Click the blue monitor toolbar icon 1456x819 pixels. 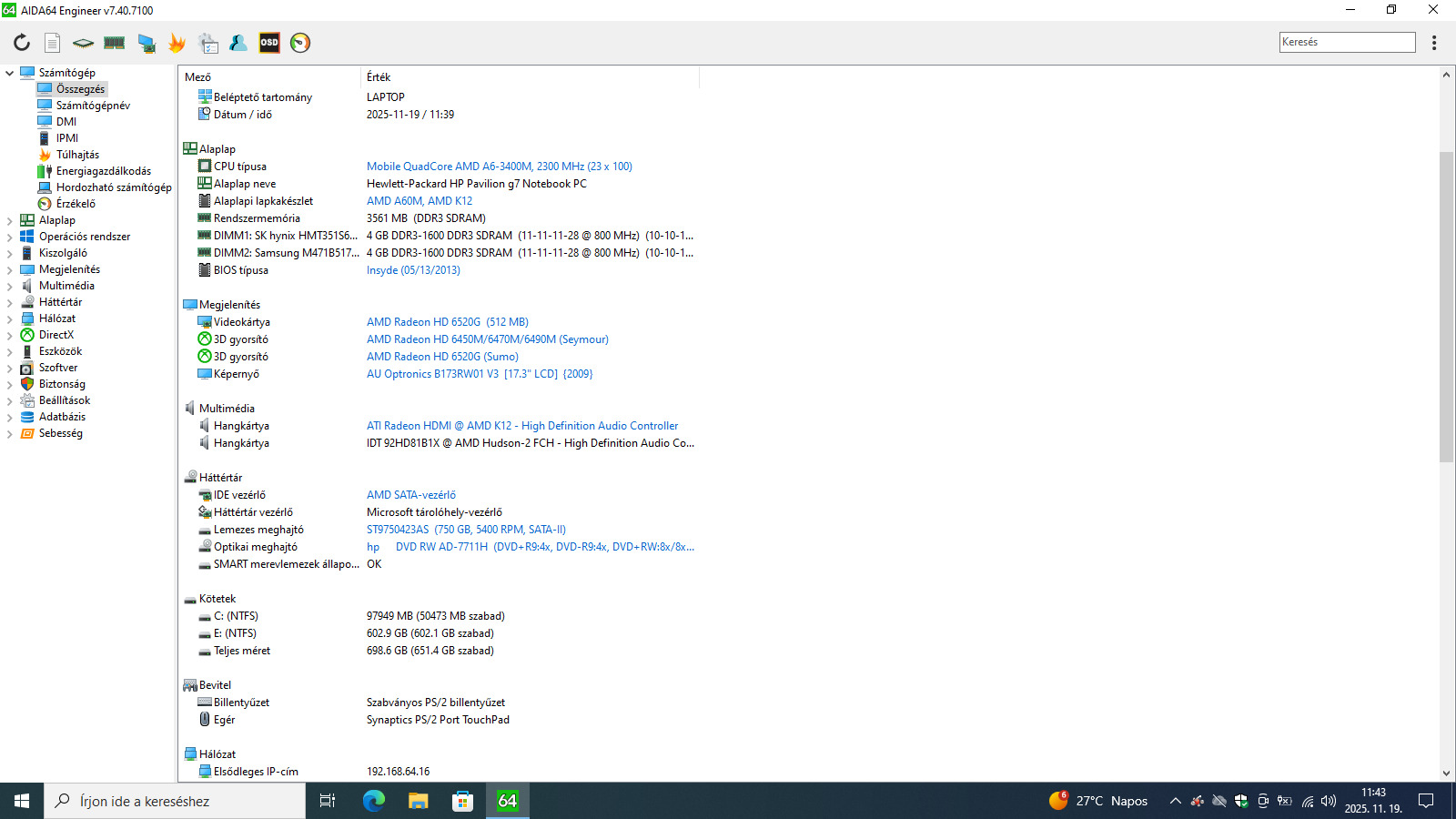(146, 43)
